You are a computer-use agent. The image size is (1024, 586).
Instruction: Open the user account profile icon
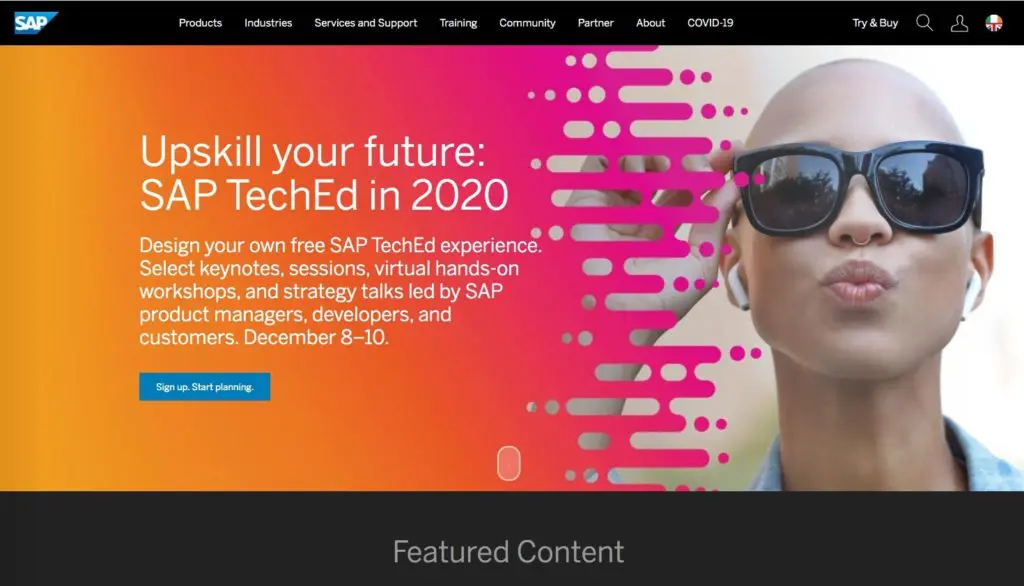click(x=959, y=23)
